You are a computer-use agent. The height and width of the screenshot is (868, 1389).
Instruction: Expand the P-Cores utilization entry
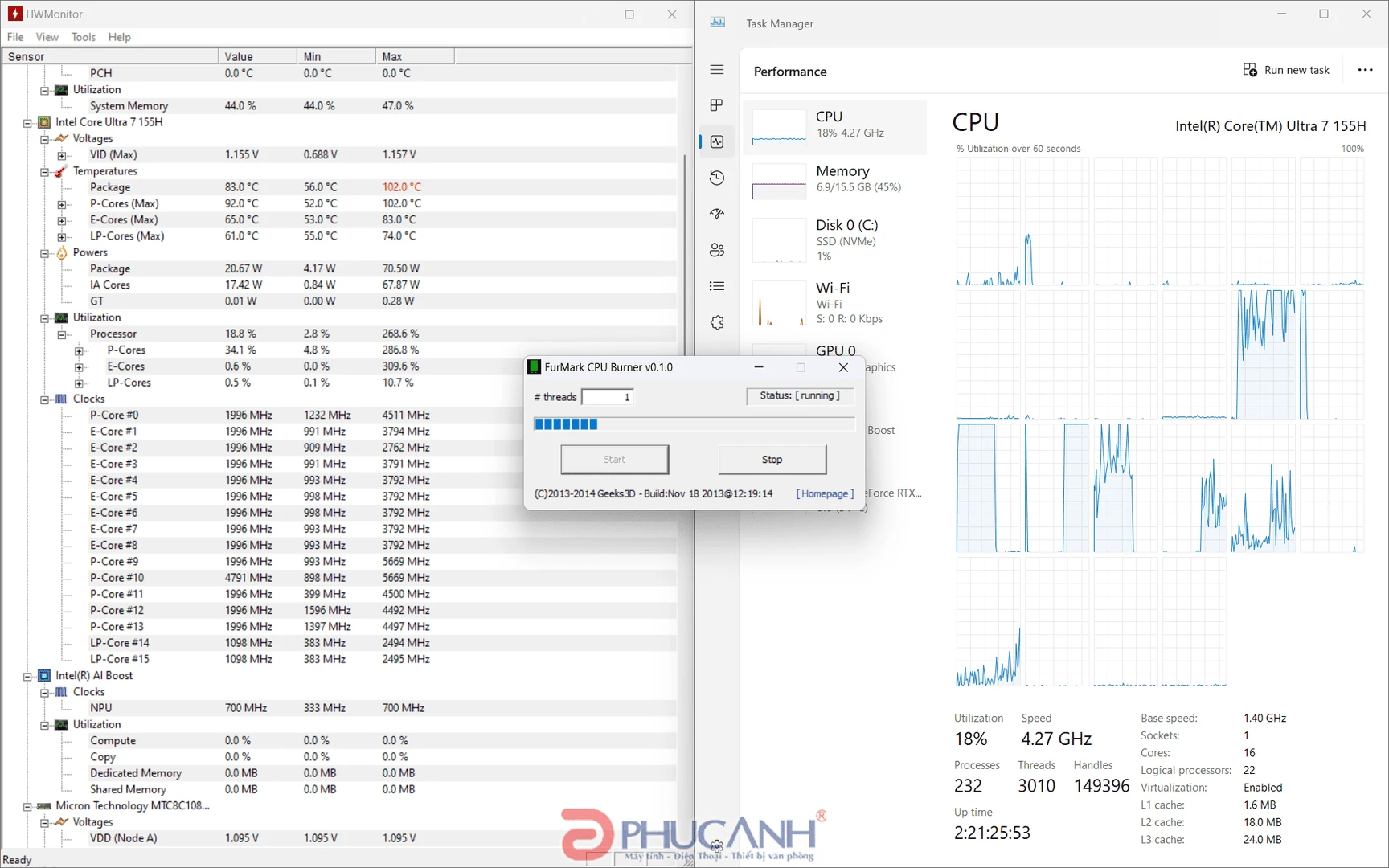(x=79, y=351)
